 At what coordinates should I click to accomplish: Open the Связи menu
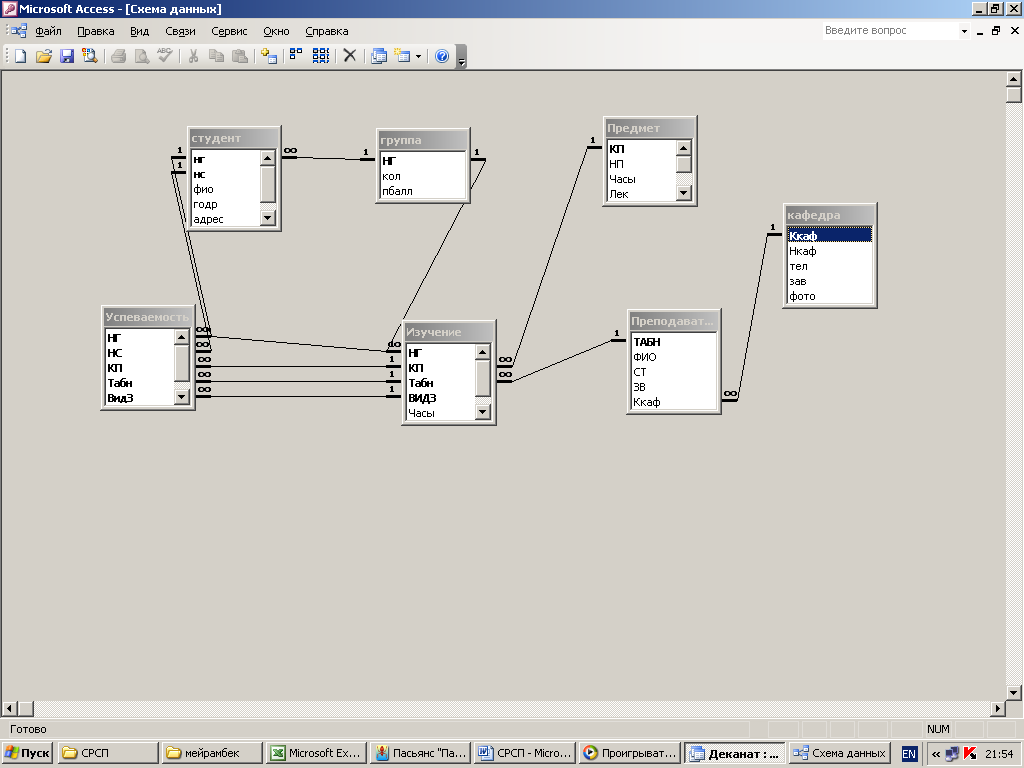coord(180,31)
